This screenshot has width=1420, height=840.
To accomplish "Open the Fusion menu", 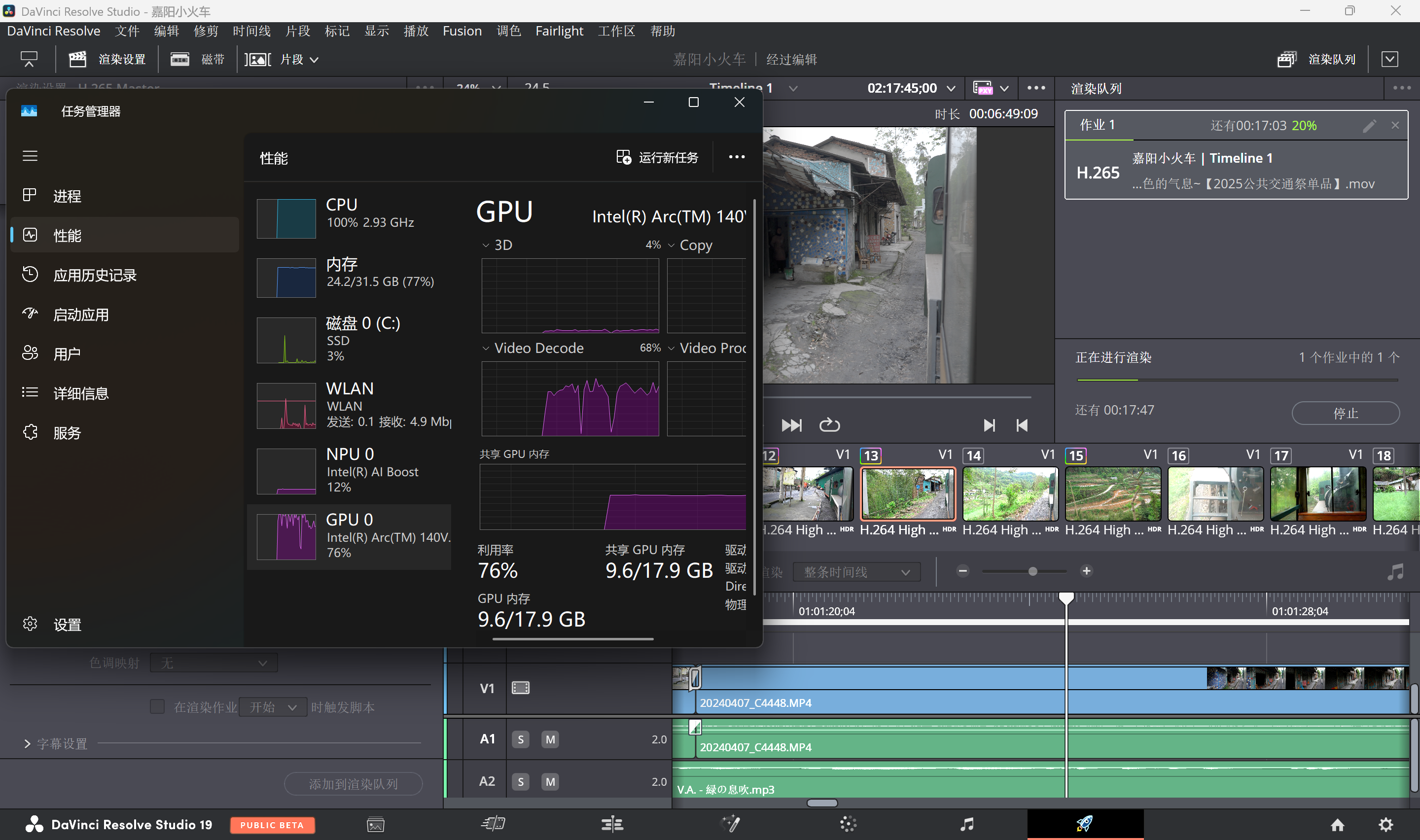I will click(462, 31).
